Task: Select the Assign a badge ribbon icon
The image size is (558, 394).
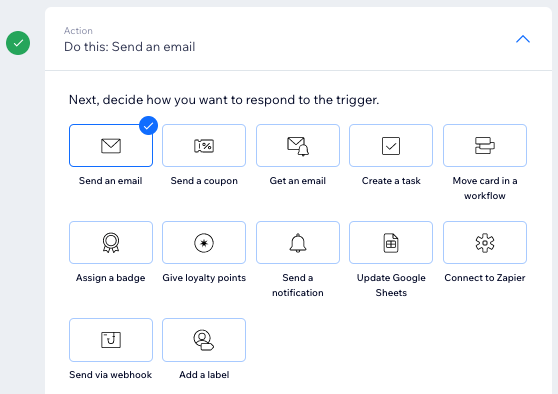Action: pos(111,243)
